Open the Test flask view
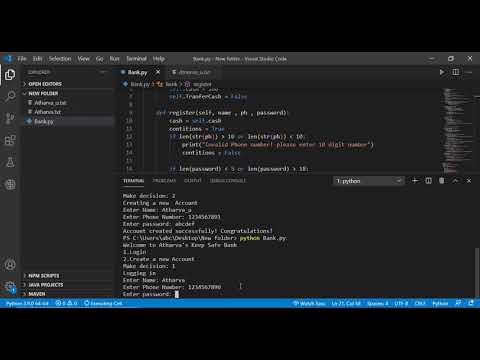480x360 pixels. coord(10,162)
